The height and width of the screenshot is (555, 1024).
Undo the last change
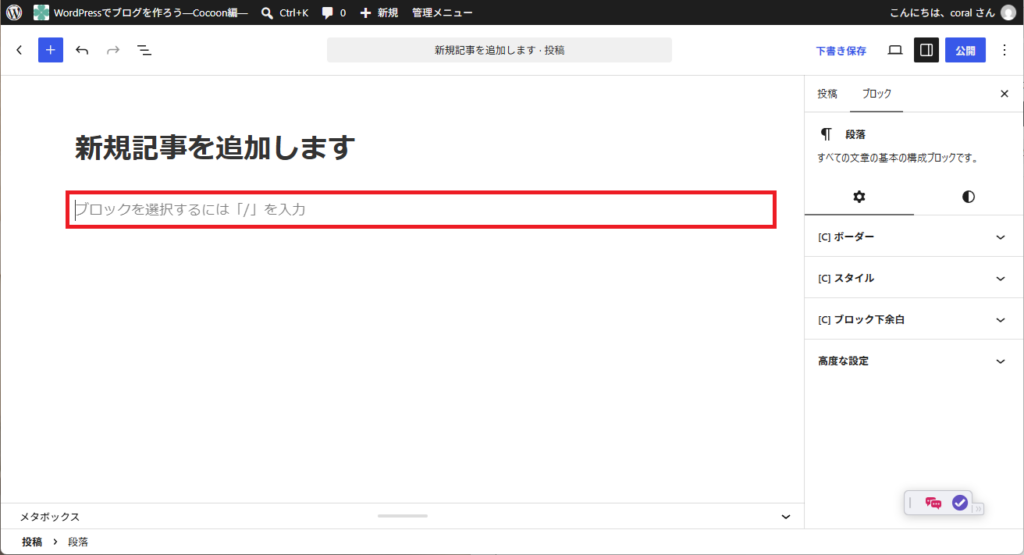pos(82,50)
